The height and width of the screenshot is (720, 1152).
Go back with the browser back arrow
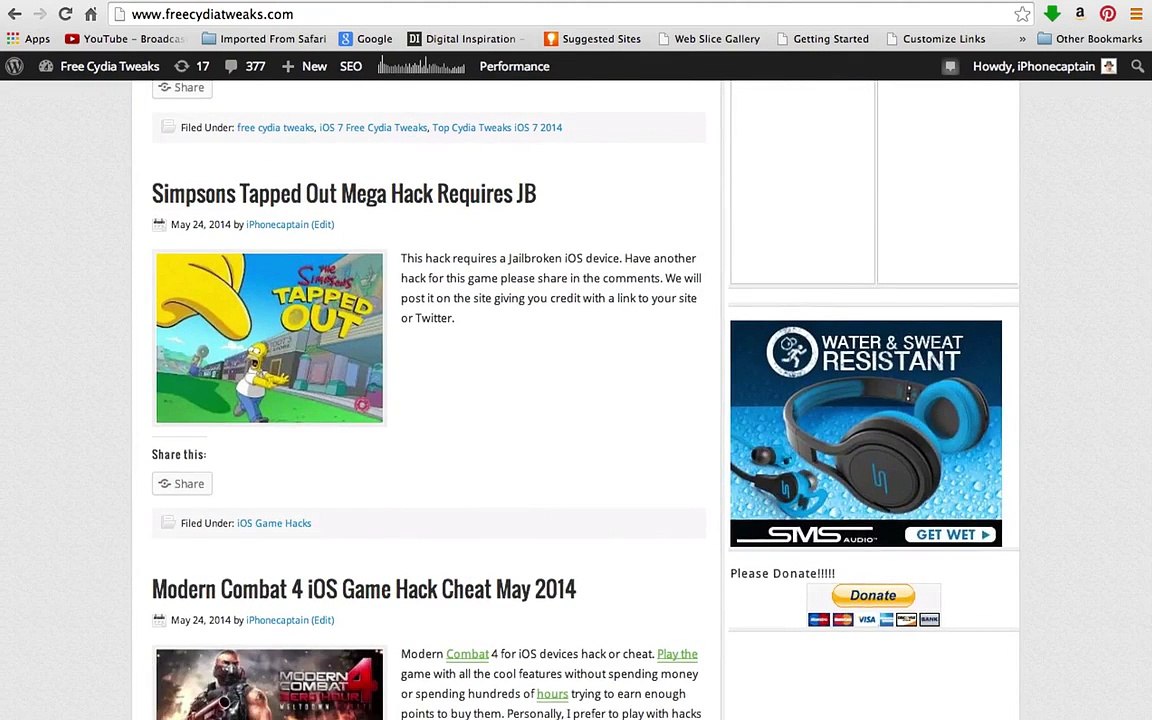tap(14, 14)
